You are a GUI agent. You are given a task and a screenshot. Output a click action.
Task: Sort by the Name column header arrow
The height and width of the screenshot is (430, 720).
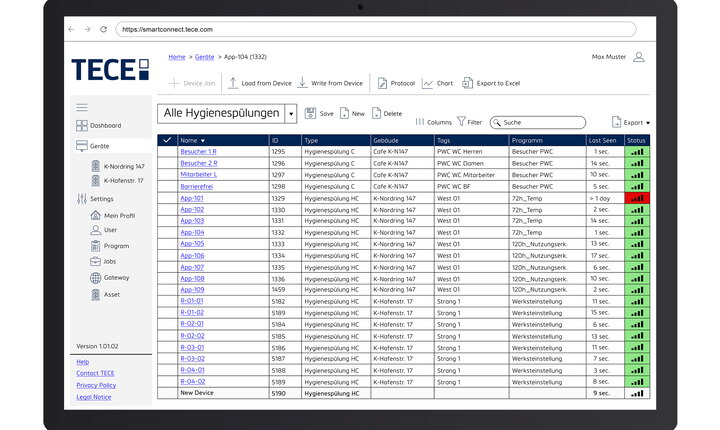coord(203,140)
